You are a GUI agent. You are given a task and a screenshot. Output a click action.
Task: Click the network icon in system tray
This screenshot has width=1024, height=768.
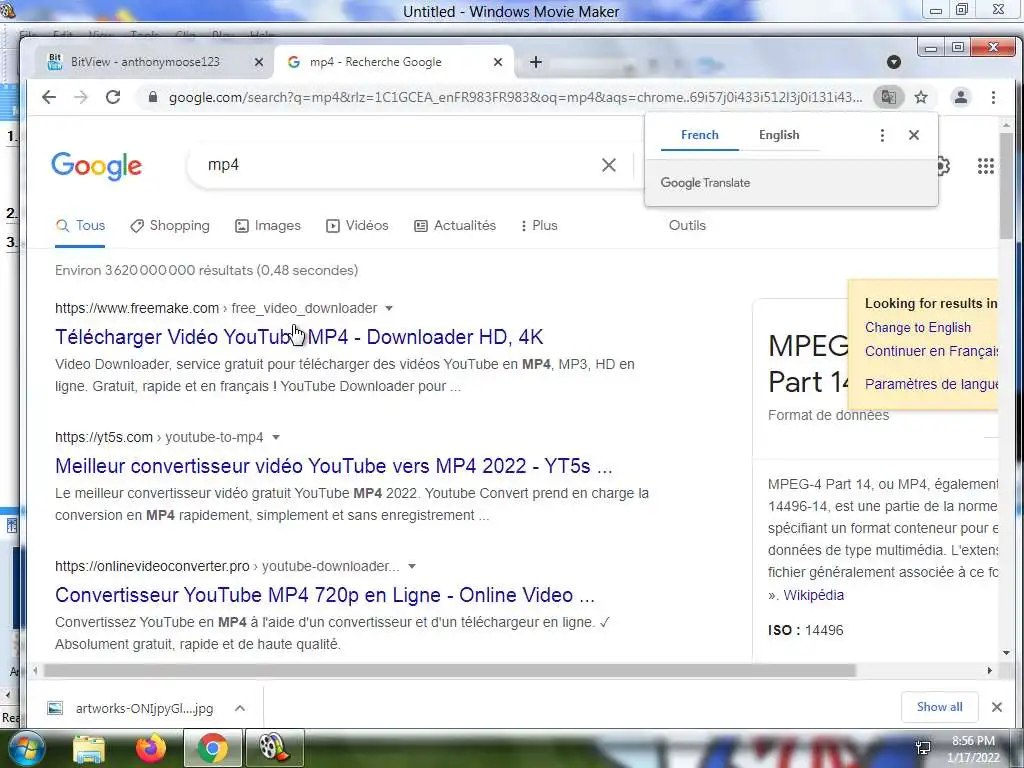point(923,748)
